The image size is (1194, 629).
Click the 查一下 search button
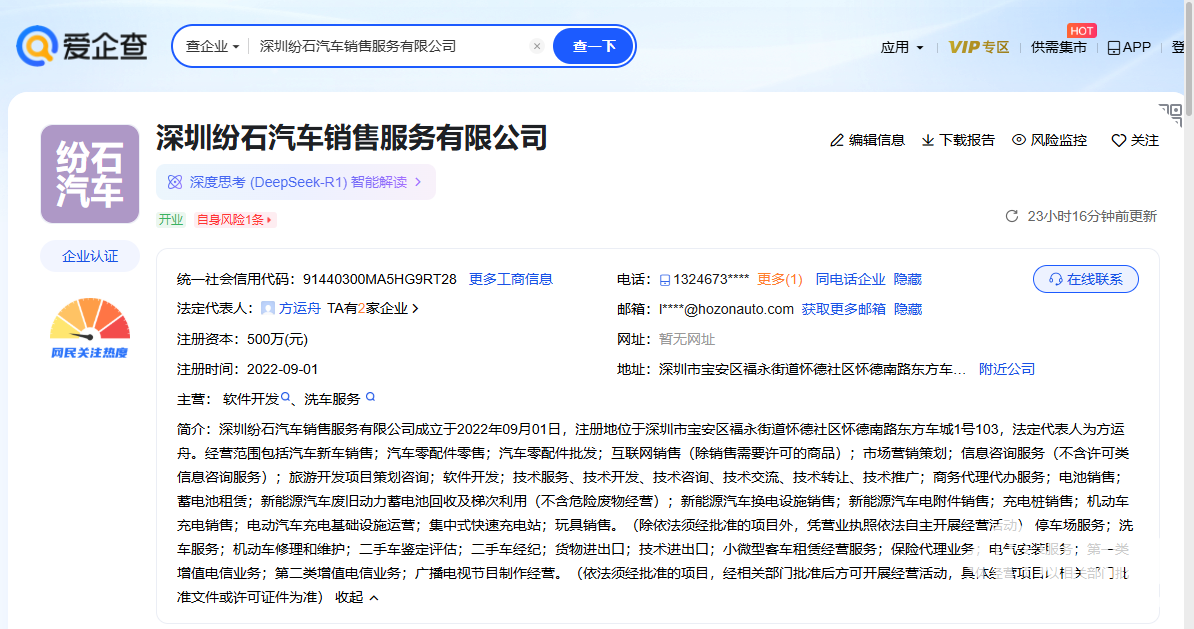(593, 46)
